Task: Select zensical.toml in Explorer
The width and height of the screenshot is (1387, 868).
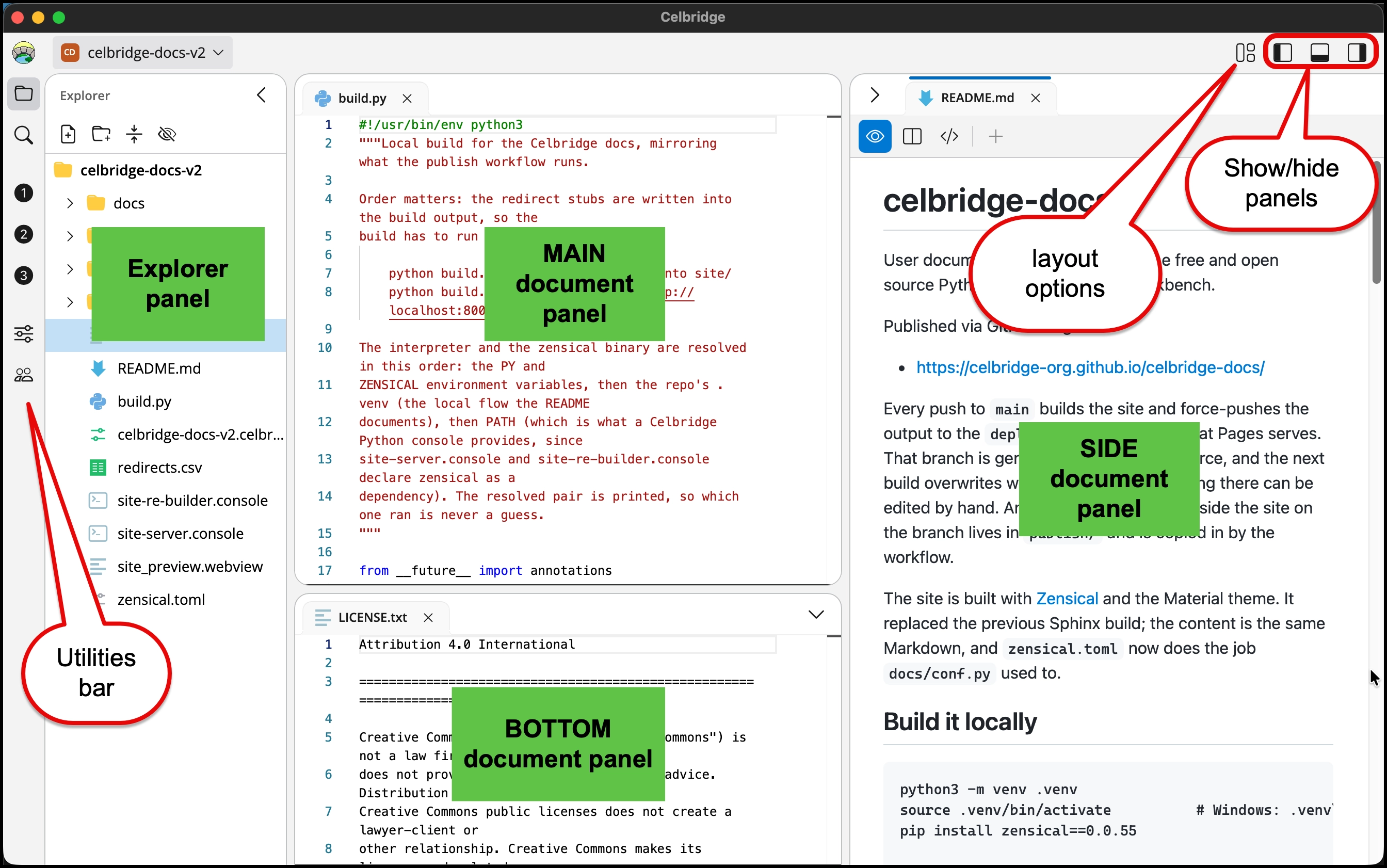Action: point(166,600)
